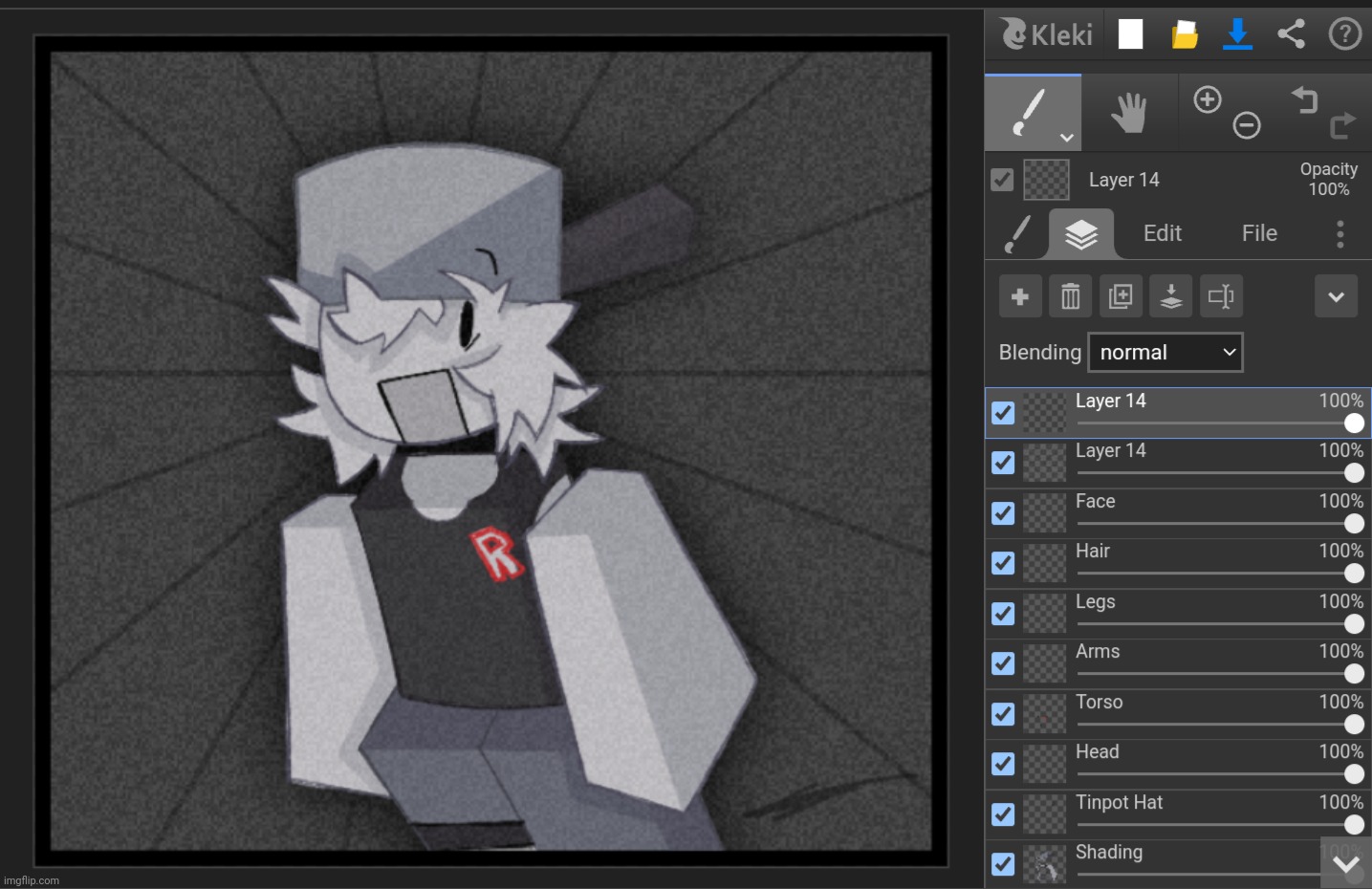Open the help question mark
The height and width of the screenshot is (889, 1372).
pyautogui.click(x=1345, y=34)
